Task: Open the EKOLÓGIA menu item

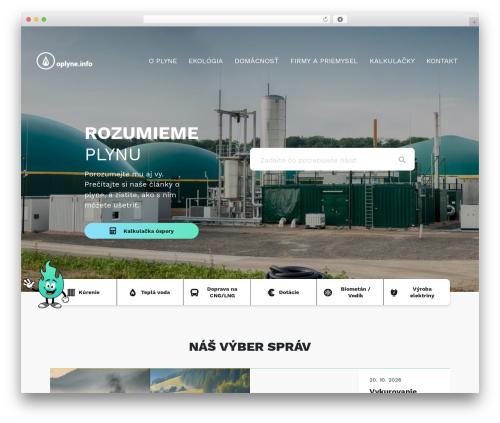Action: pos(206,61)
